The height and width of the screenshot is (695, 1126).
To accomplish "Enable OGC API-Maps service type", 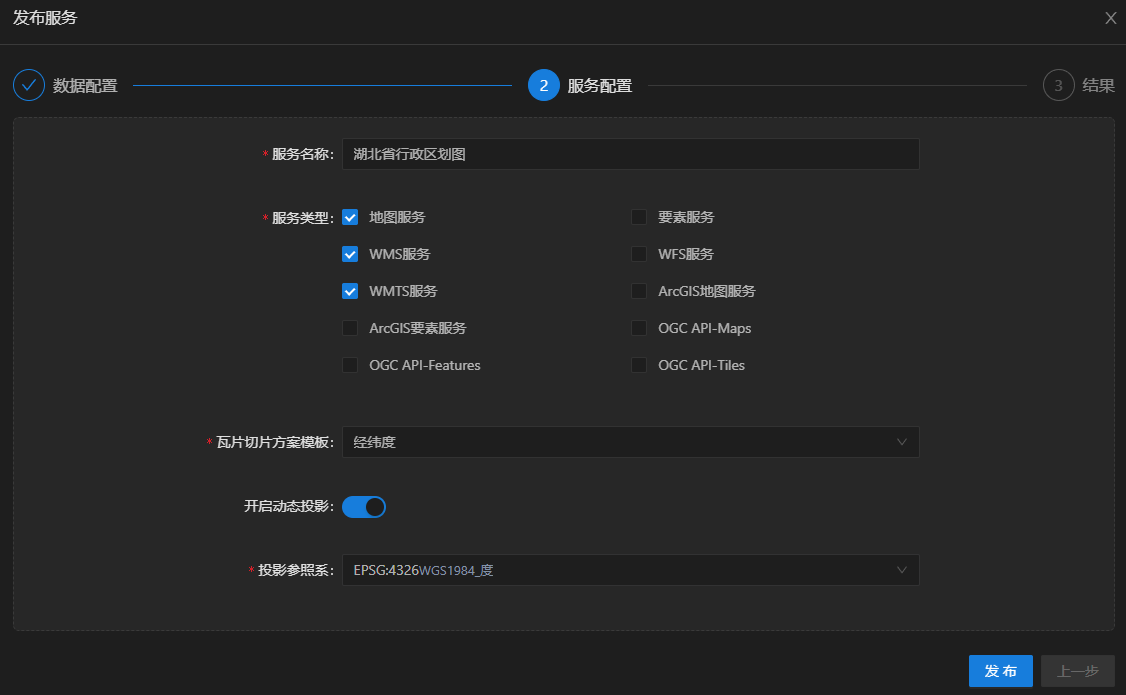I will [x=639, y=328].
